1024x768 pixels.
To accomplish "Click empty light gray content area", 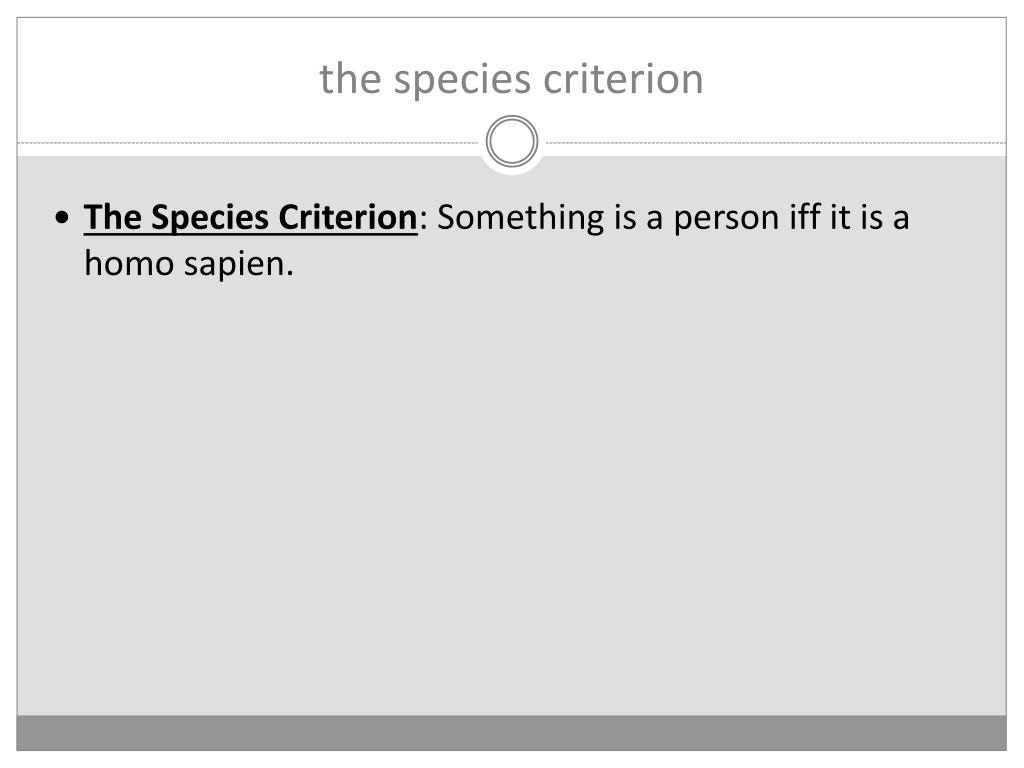I will point(511,496).
